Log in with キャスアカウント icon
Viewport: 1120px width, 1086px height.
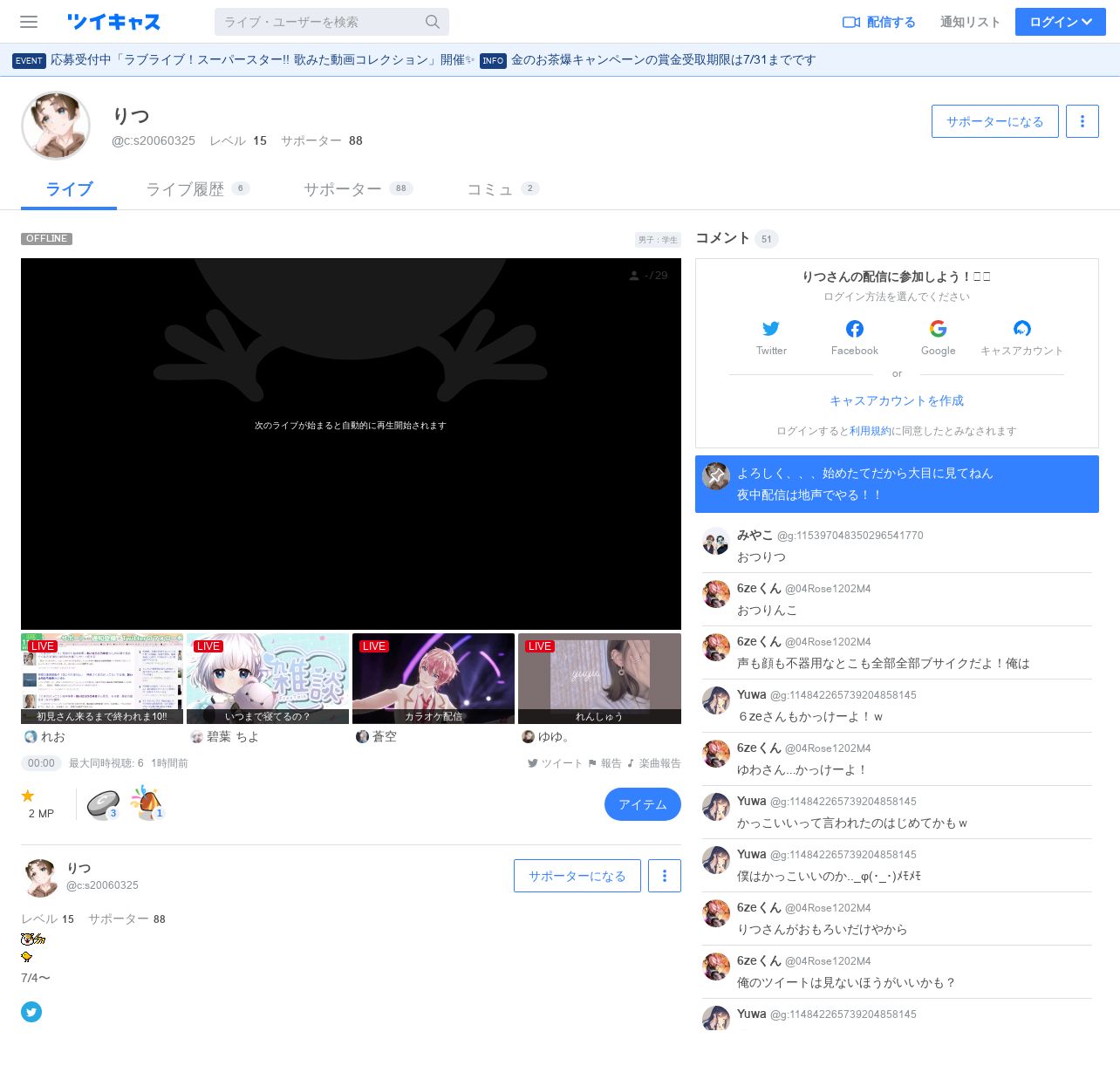[1022, 329]
